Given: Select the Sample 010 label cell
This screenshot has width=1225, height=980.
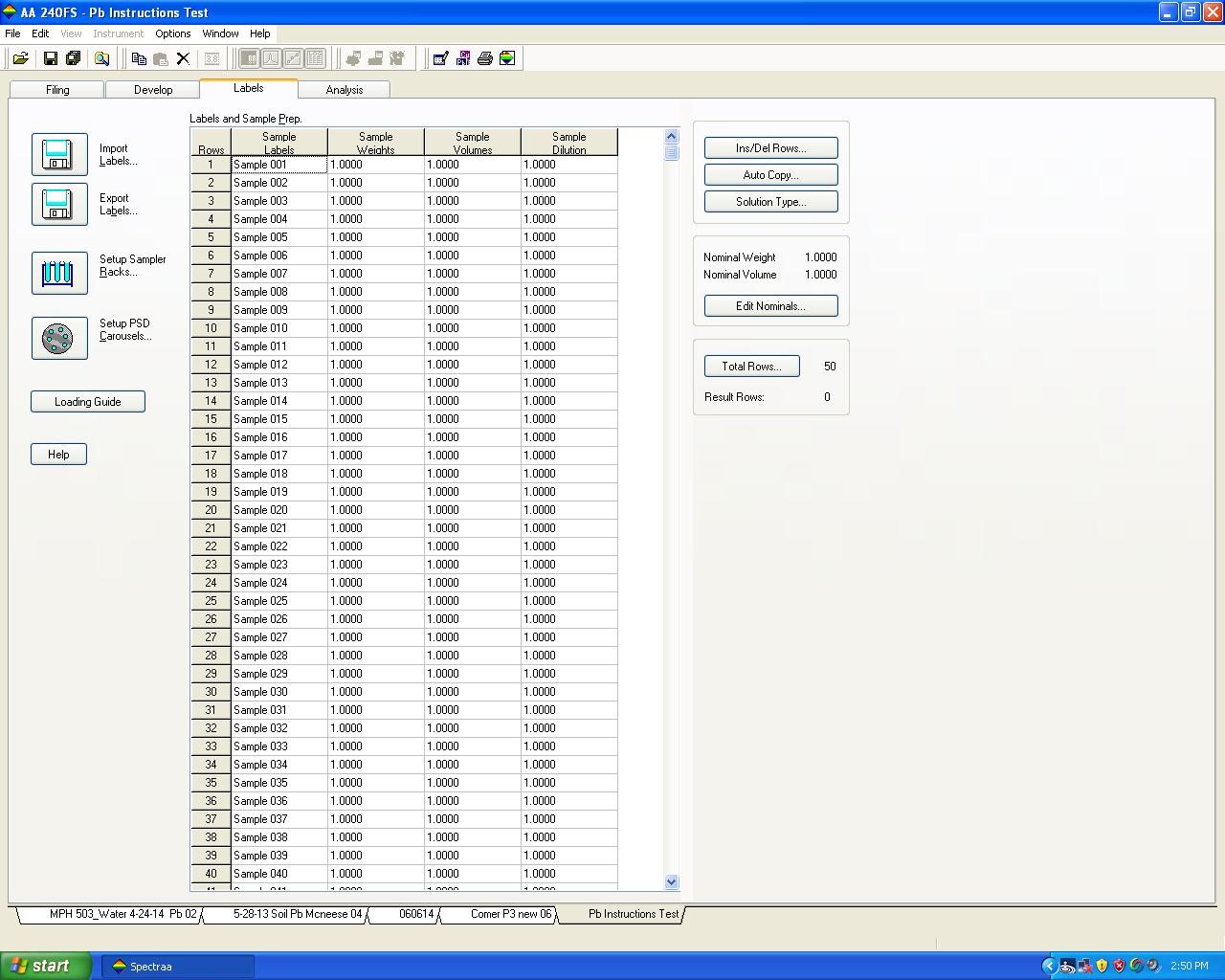Looking at the screenshot, I should point(278,328).
